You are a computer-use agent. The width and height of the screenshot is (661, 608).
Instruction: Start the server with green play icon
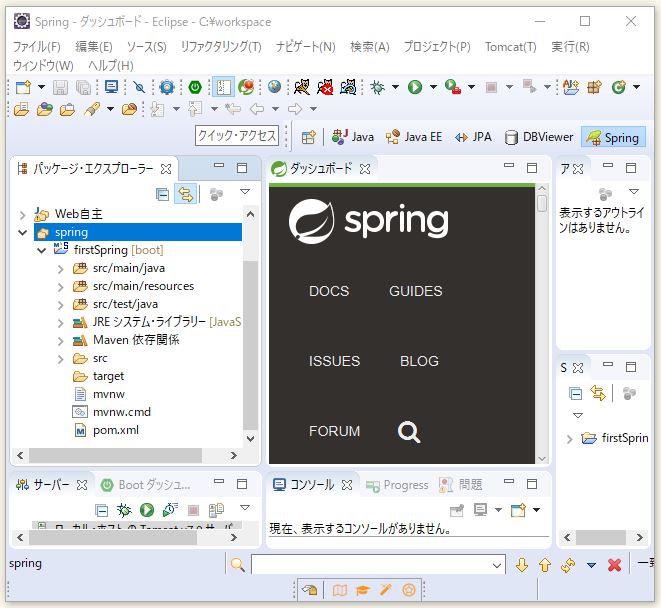pos(147,510)
